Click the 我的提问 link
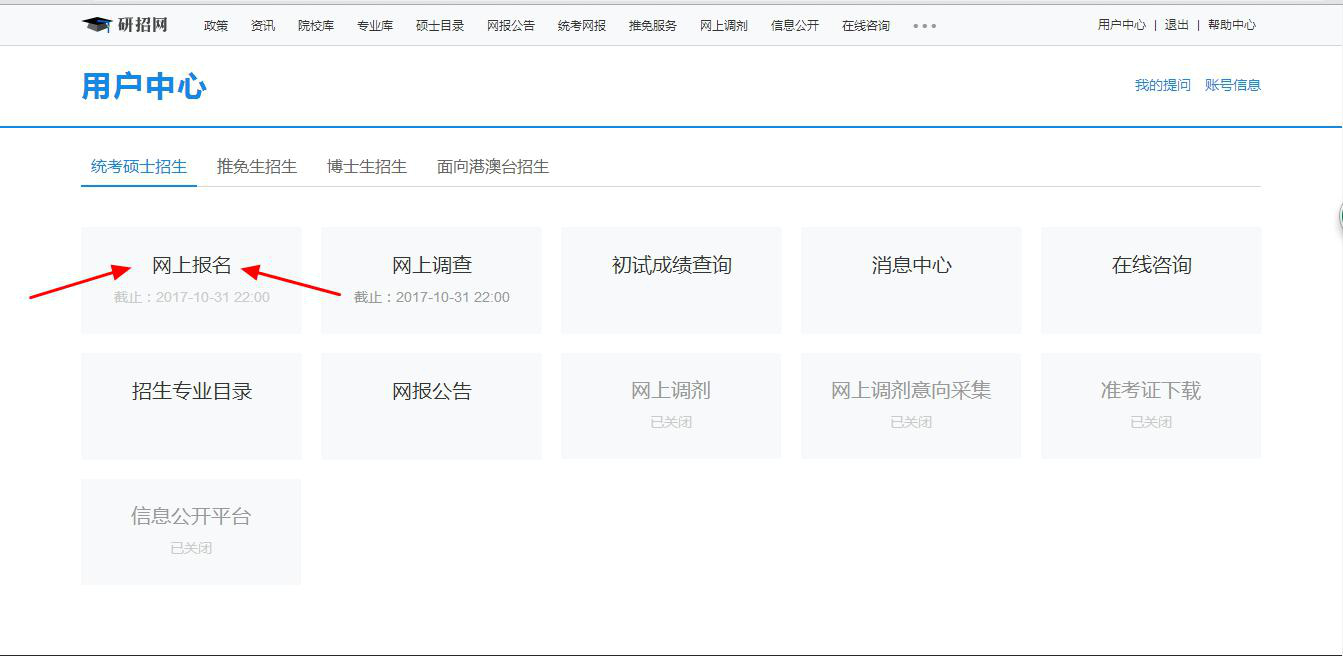This screenshot has height=656, width=1343. 1162,86
